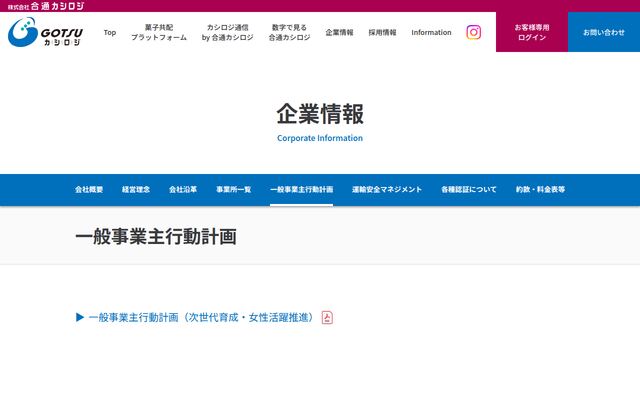Viewport: 640px width, 400px height.
Task: Click 株式会社合通カシロジ text in top bar
Action: coord(46,6)
